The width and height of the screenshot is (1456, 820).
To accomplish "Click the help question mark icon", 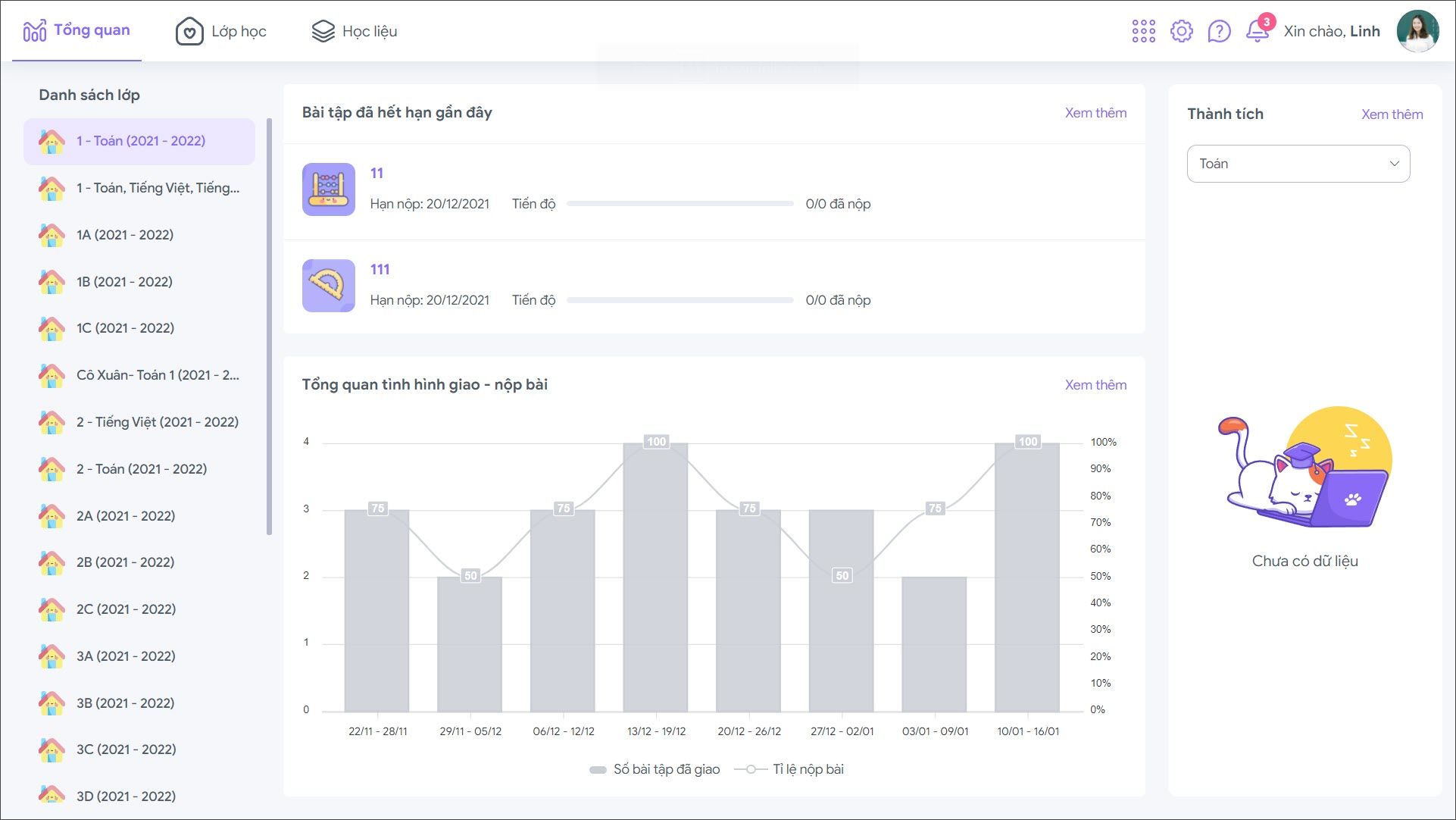I will pyautogui.click(x=1219, y=31).
